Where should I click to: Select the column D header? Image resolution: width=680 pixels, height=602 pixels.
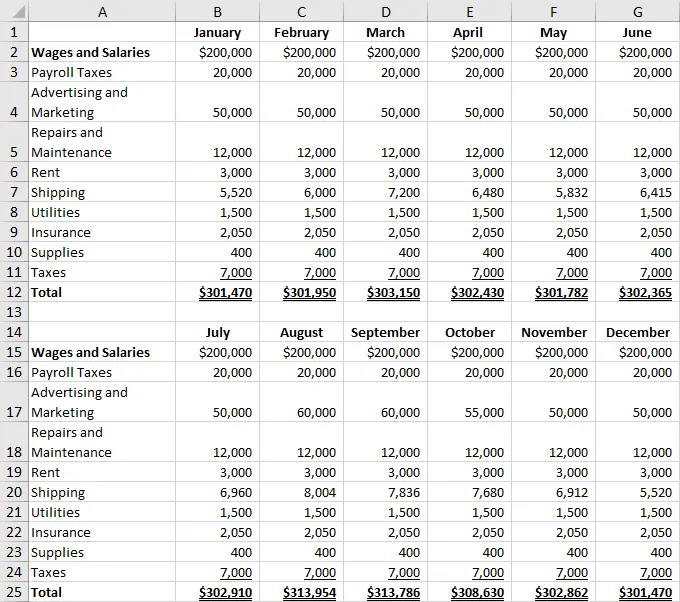[x=386, y=12]
